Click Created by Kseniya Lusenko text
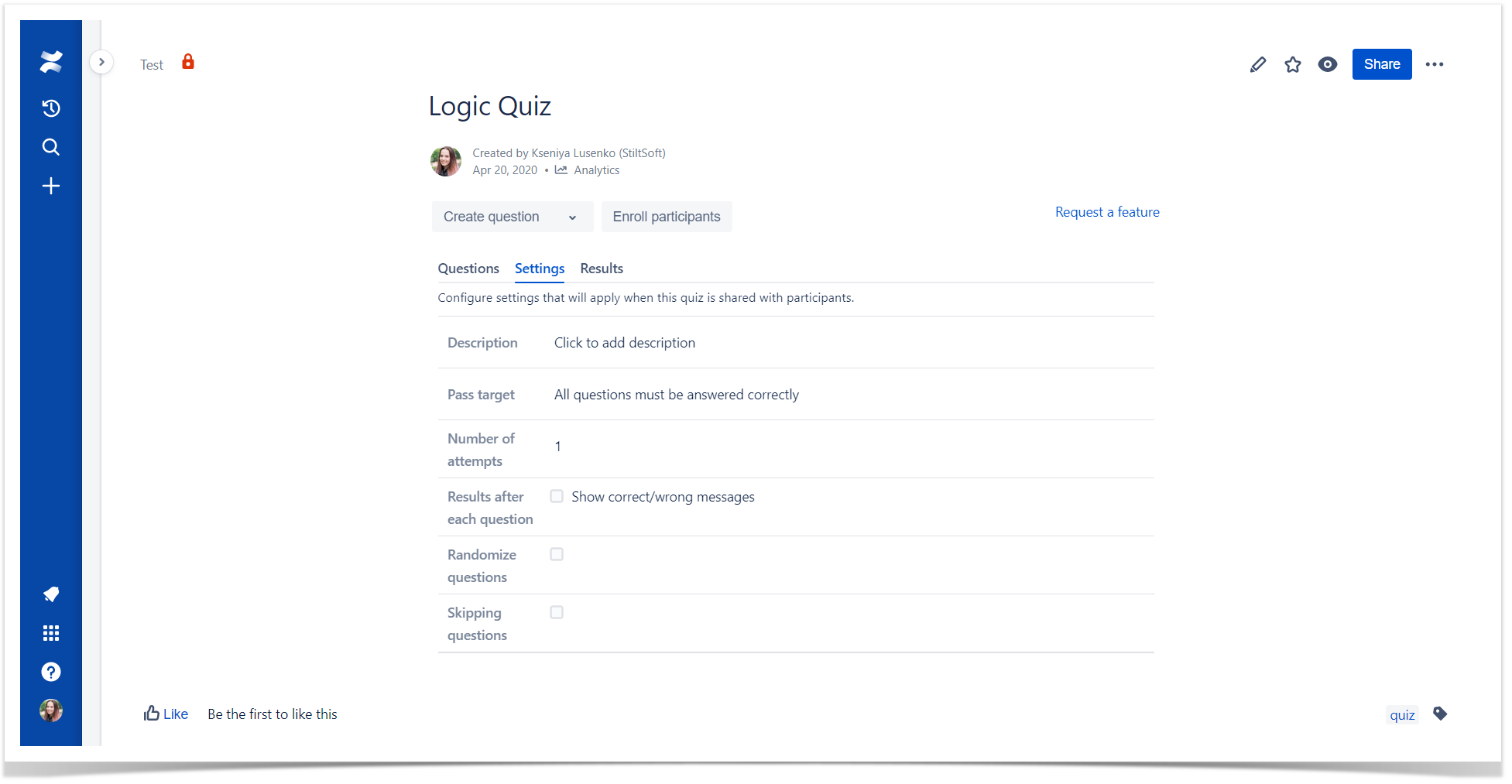Screen dimensions: 1512x784 click(x=569, y=153)
